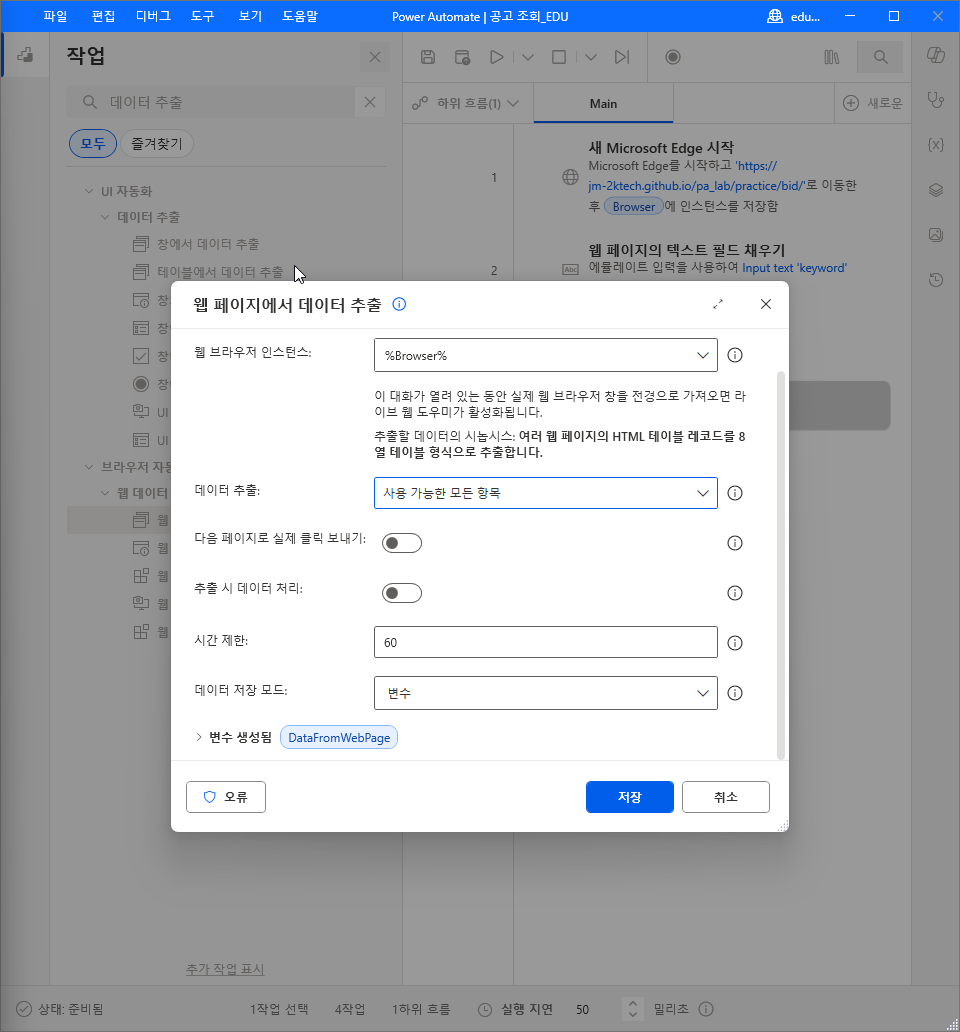This screenshot has width=960, height=1032.
Task: Expand the 변수 생성됨 section
Action: [x=199, y=737]
